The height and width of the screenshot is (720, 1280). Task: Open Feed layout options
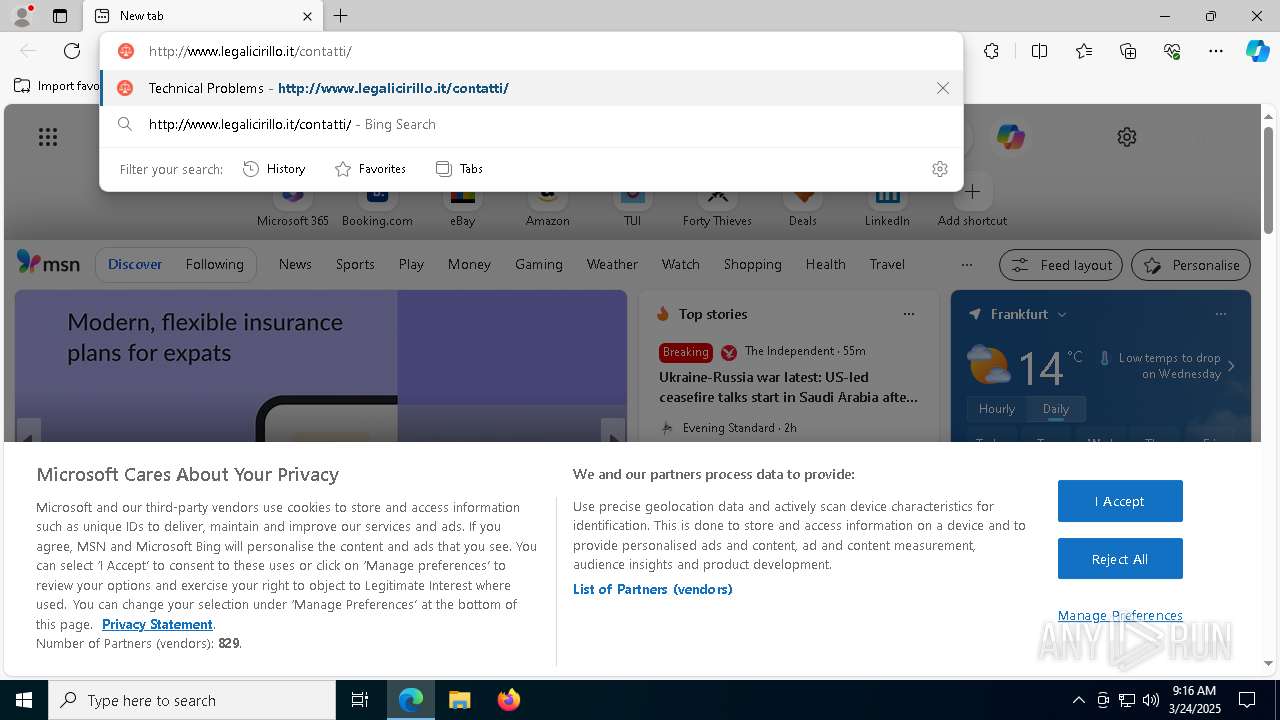pos(1061,265)
